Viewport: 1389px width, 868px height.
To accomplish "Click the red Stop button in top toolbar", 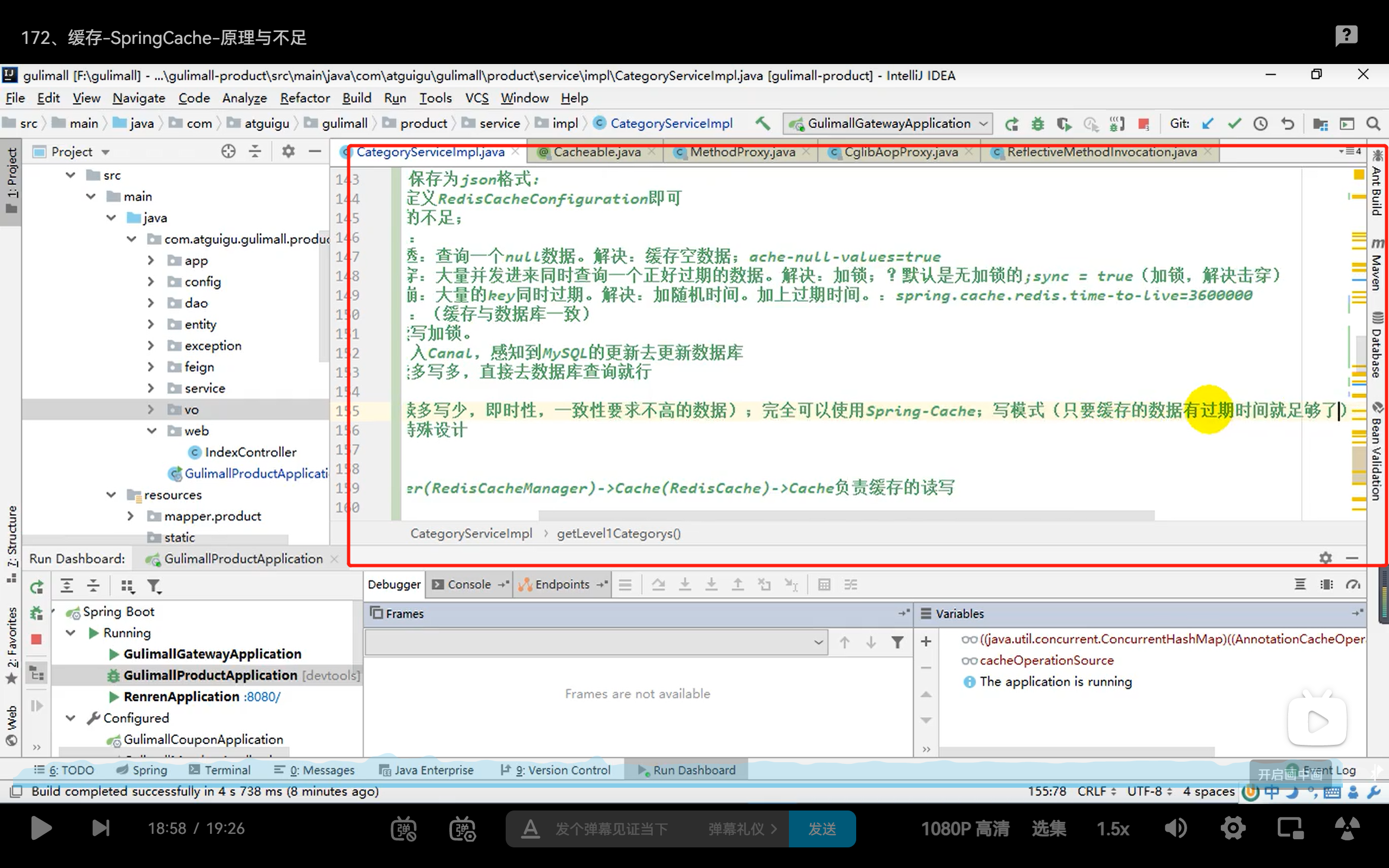I will click(x=1143, y=124).
